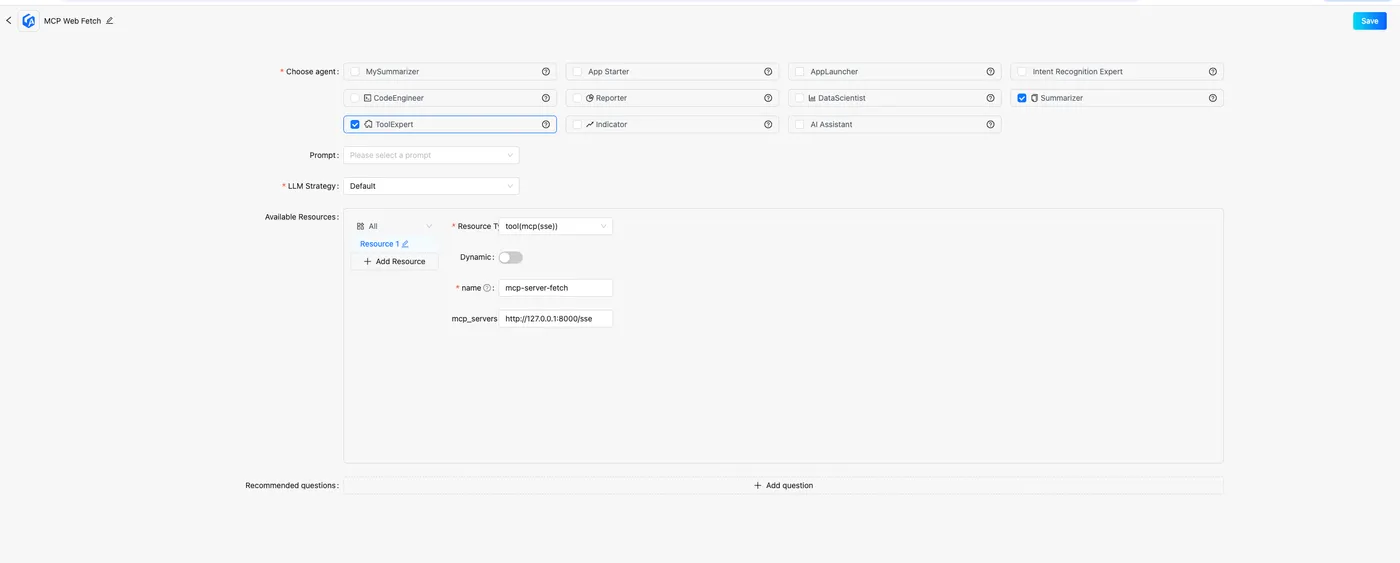Click the Available Resources label

pyautogui.click(x=300, y=217)
